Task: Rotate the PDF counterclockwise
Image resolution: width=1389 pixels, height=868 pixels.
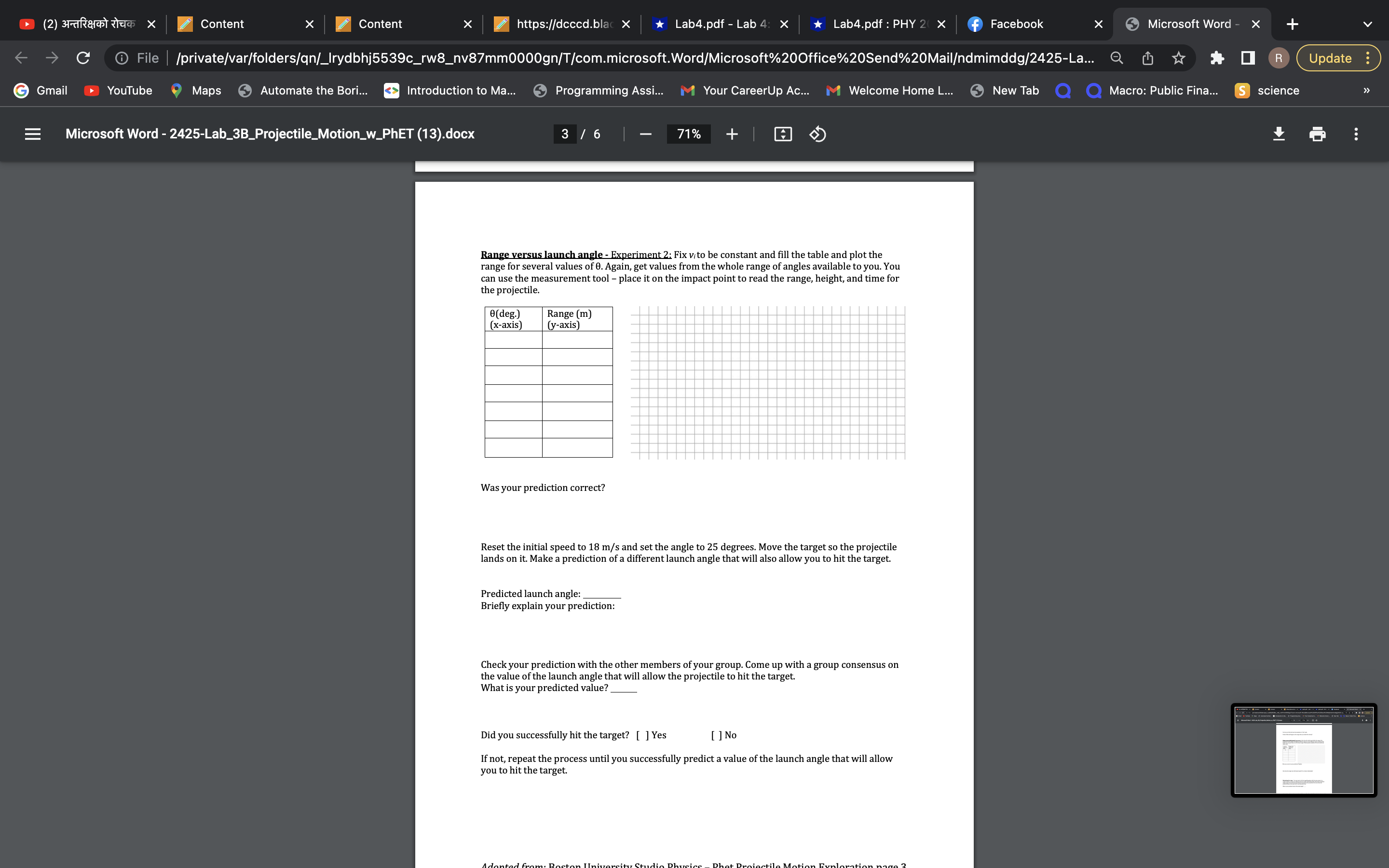Action: coord(817,134)
